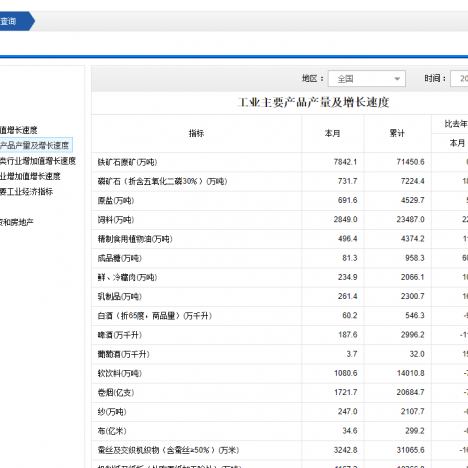Select row 磷矿石（折含五氧化二磷30%）(万吨)
The width and height of the screenshot is (468, 468).
point(280,182)
